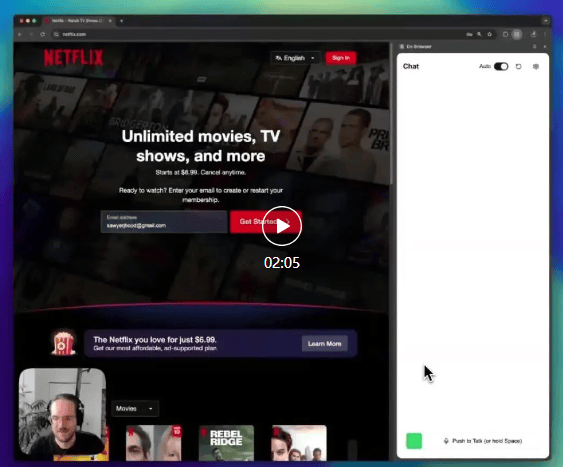
Task: Open the Movies dropdown
Action: coord(135,408)
